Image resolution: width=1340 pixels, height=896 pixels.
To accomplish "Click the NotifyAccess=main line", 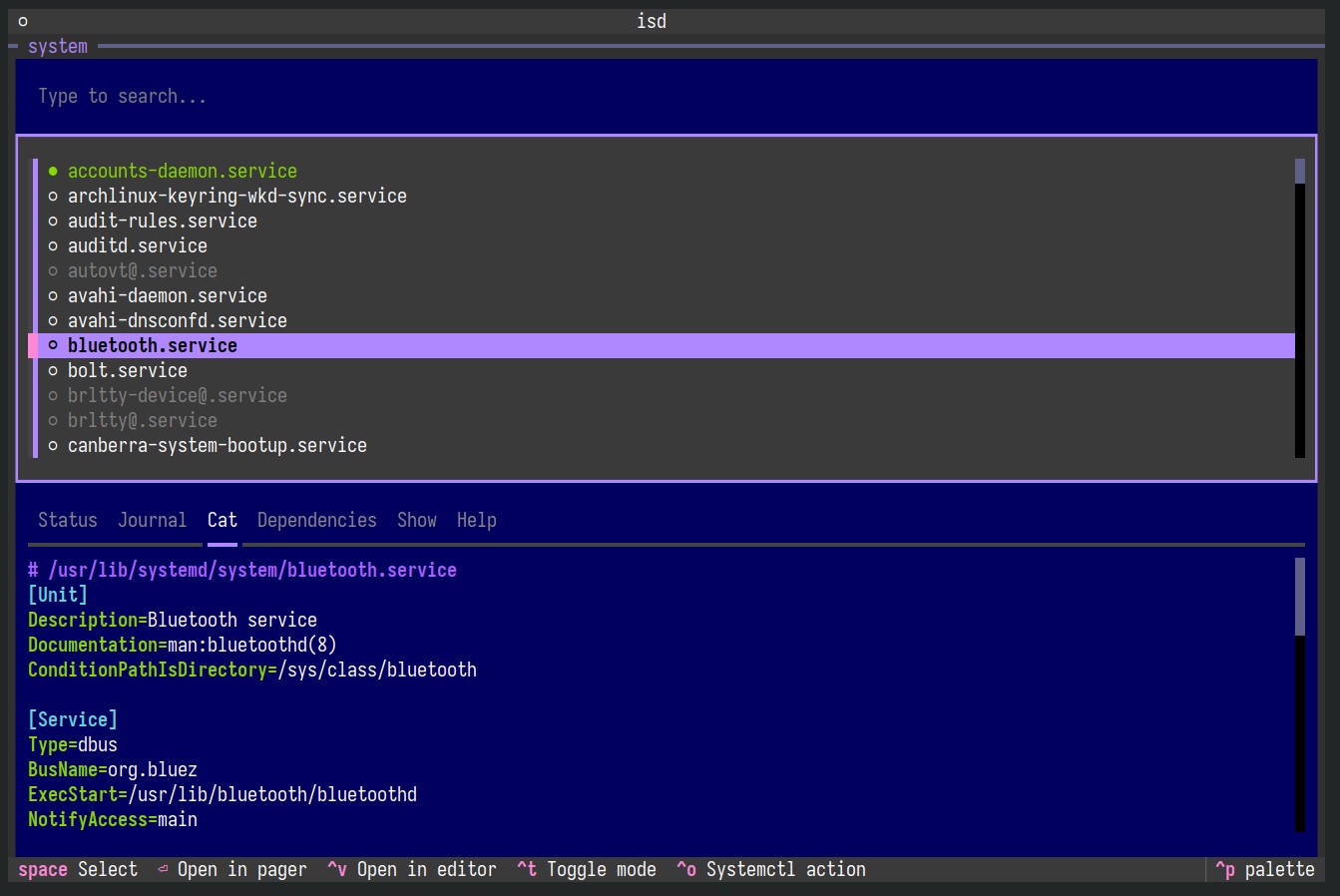I will point(113,819).
